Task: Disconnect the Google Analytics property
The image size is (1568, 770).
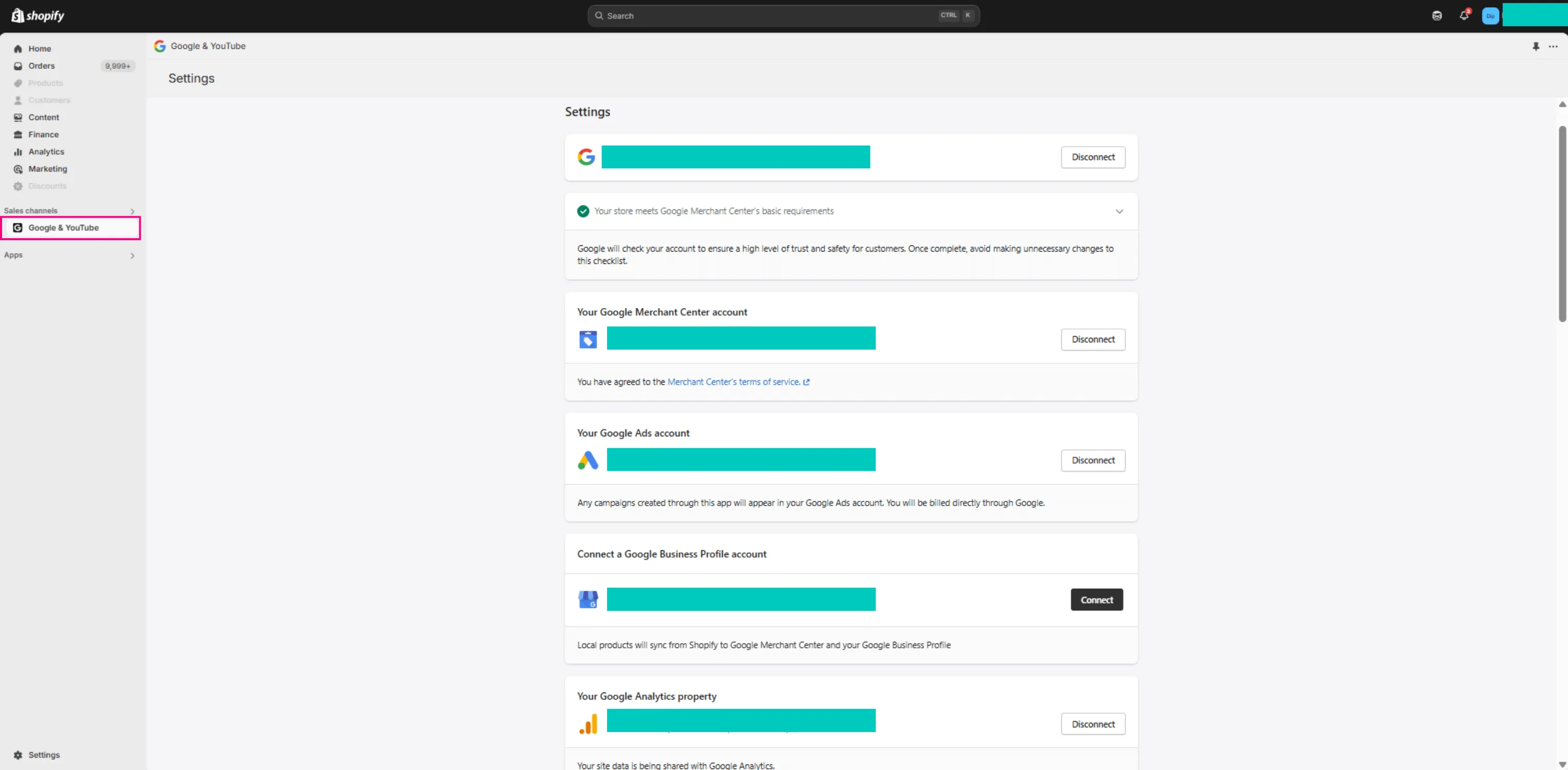Action: click(1092, 724)
